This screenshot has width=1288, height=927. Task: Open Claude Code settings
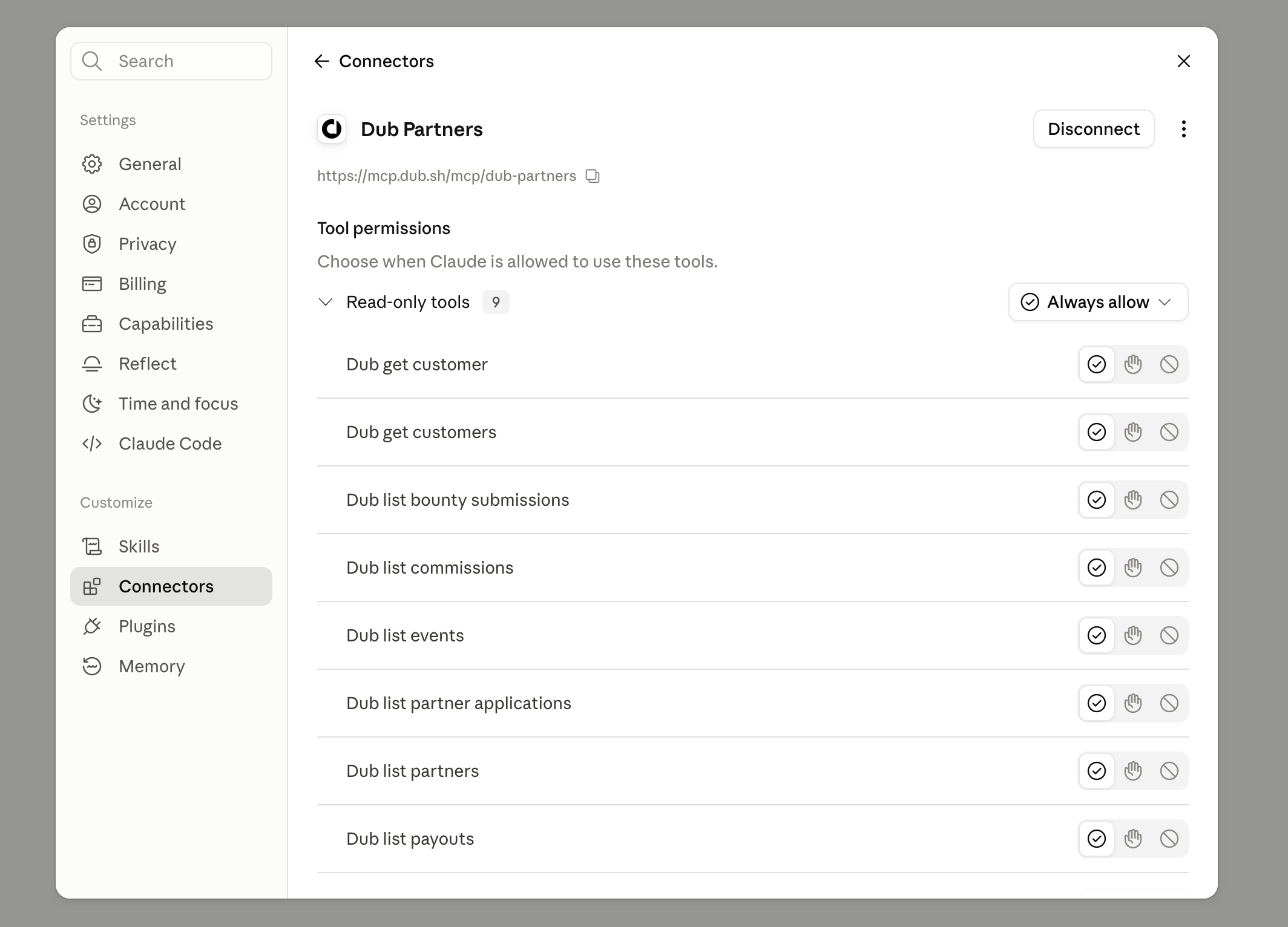click(x=171, y=444)
